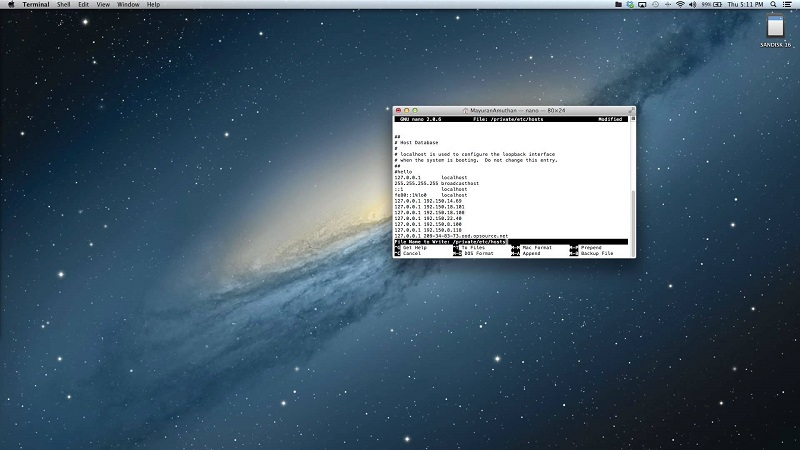The image size is (800, 450).
Task: Click the 'Prepend' shortcut
Action: (x=586, y=248)
